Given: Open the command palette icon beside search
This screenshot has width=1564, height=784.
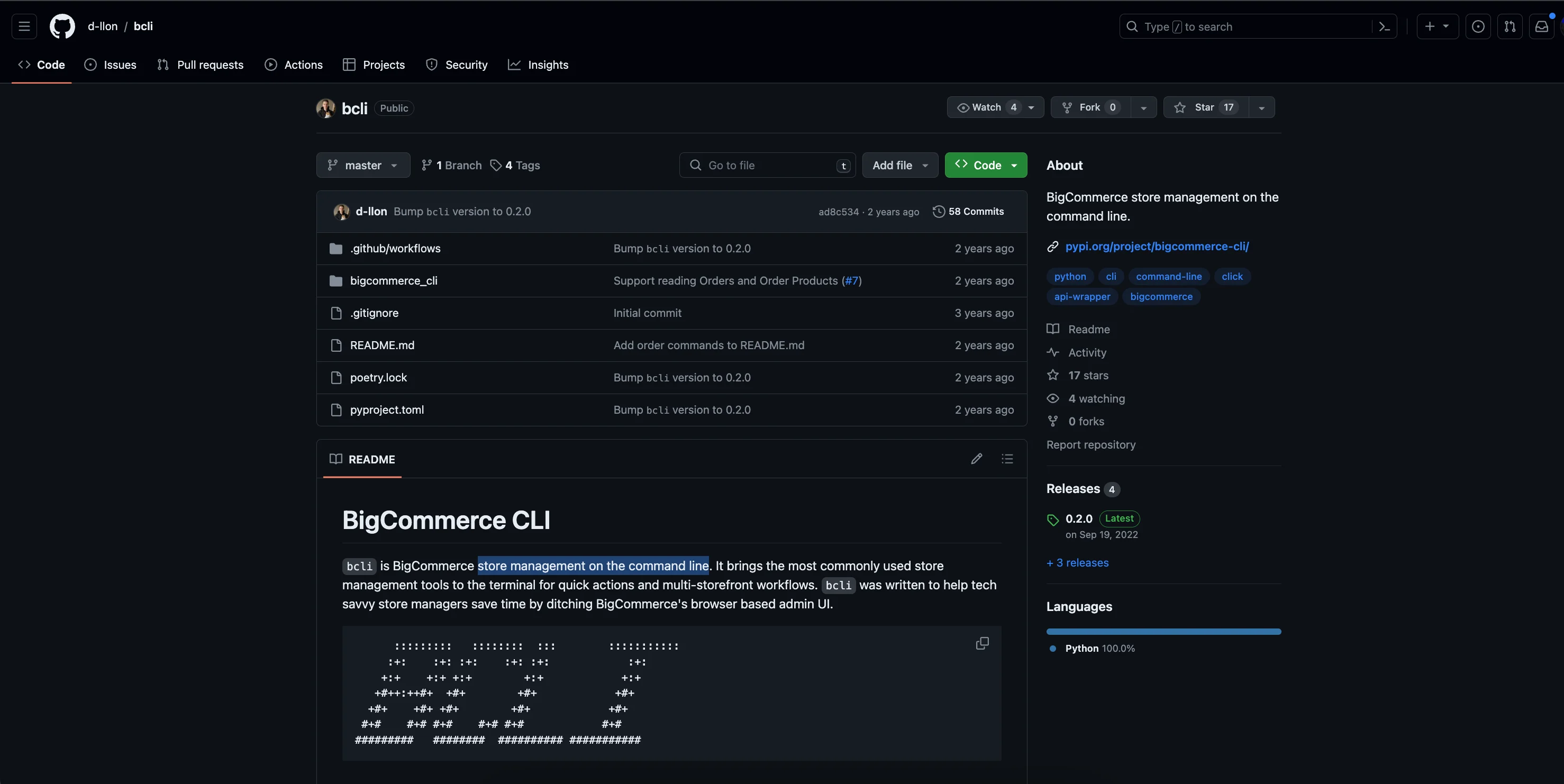Looking at the screenshot, I should pos(1384,26).
